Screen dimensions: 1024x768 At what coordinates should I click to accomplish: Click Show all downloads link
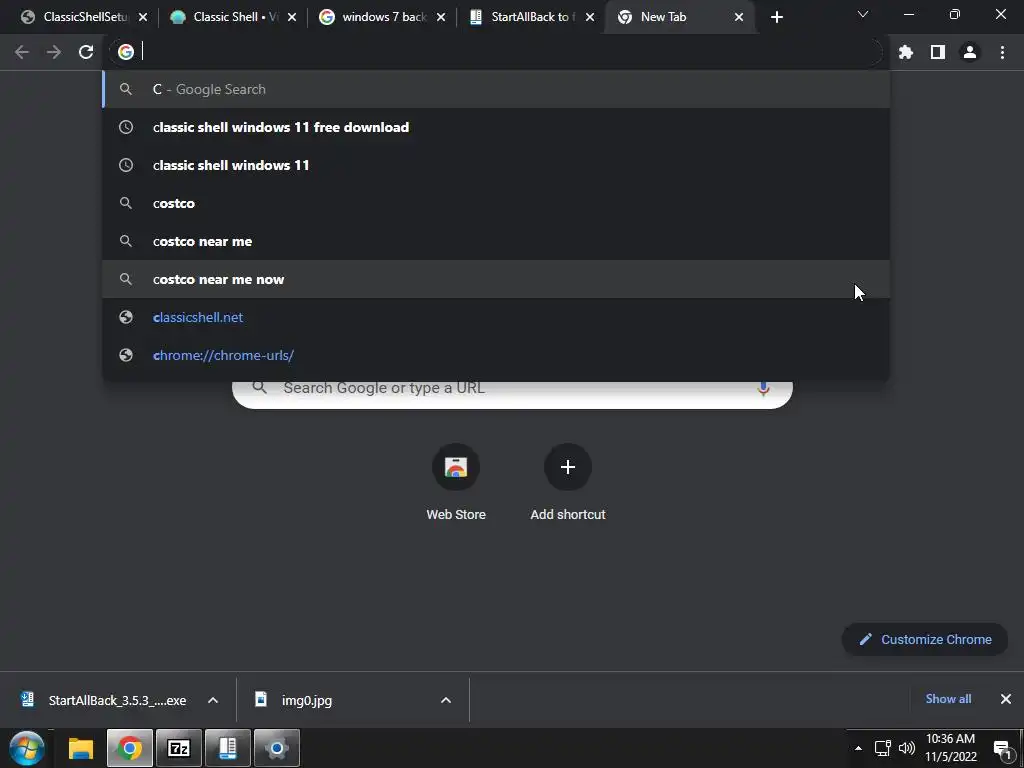pyautogui.click(x=948, y=699)
